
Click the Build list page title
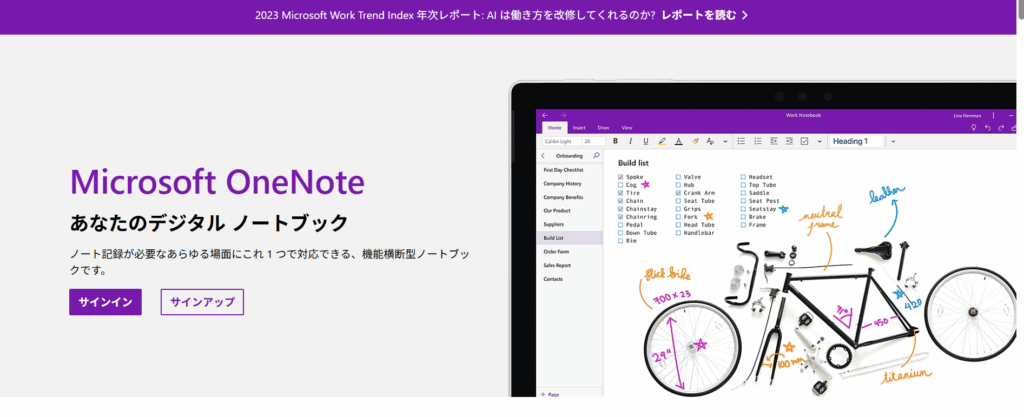[x=633, y=162]
